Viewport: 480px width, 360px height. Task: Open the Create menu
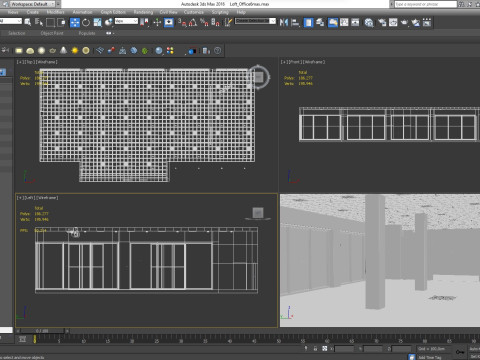pyautogui.click(x=33, y=12)
